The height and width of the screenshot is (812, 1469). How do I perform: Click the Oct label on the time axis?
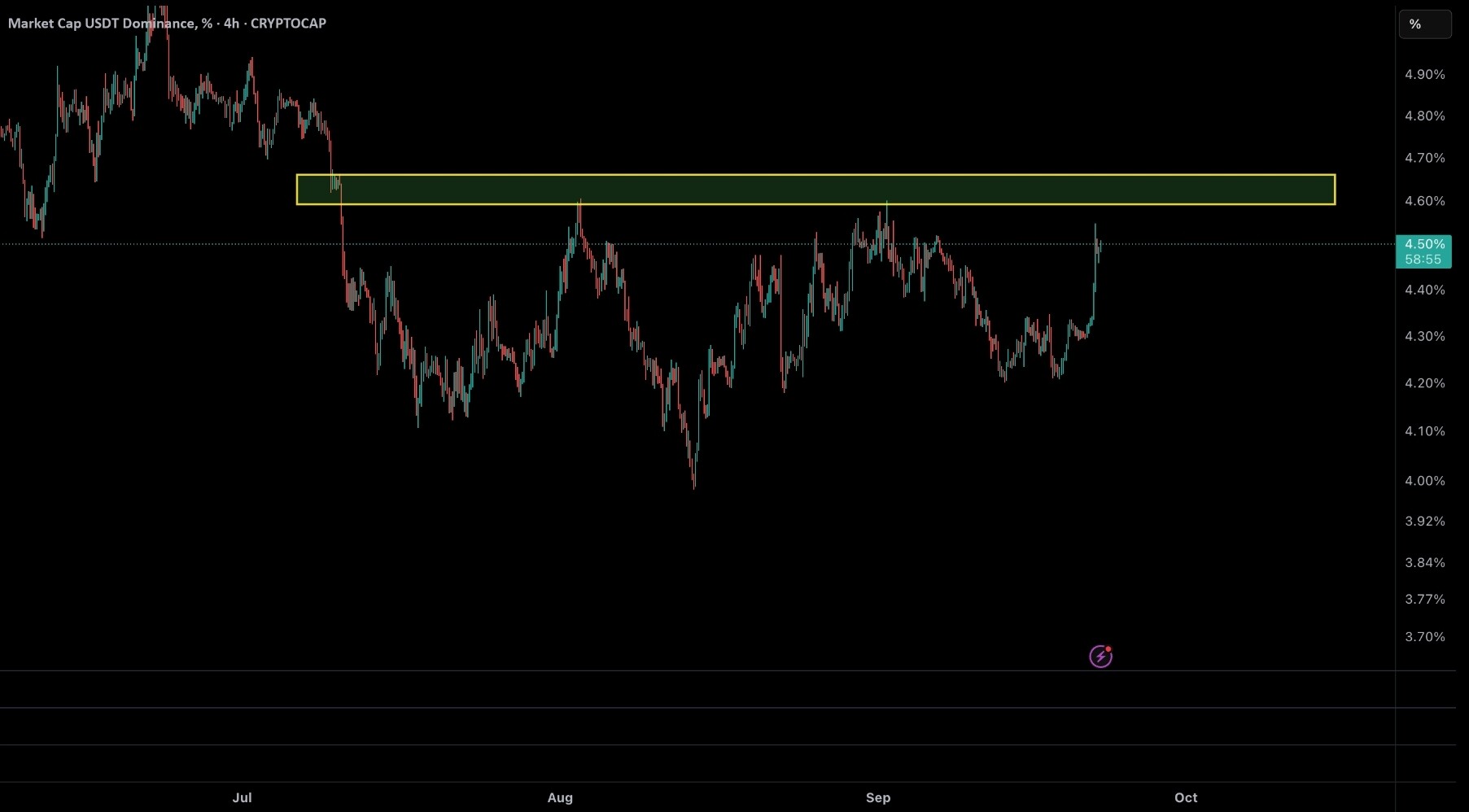tap(1186, 797)
